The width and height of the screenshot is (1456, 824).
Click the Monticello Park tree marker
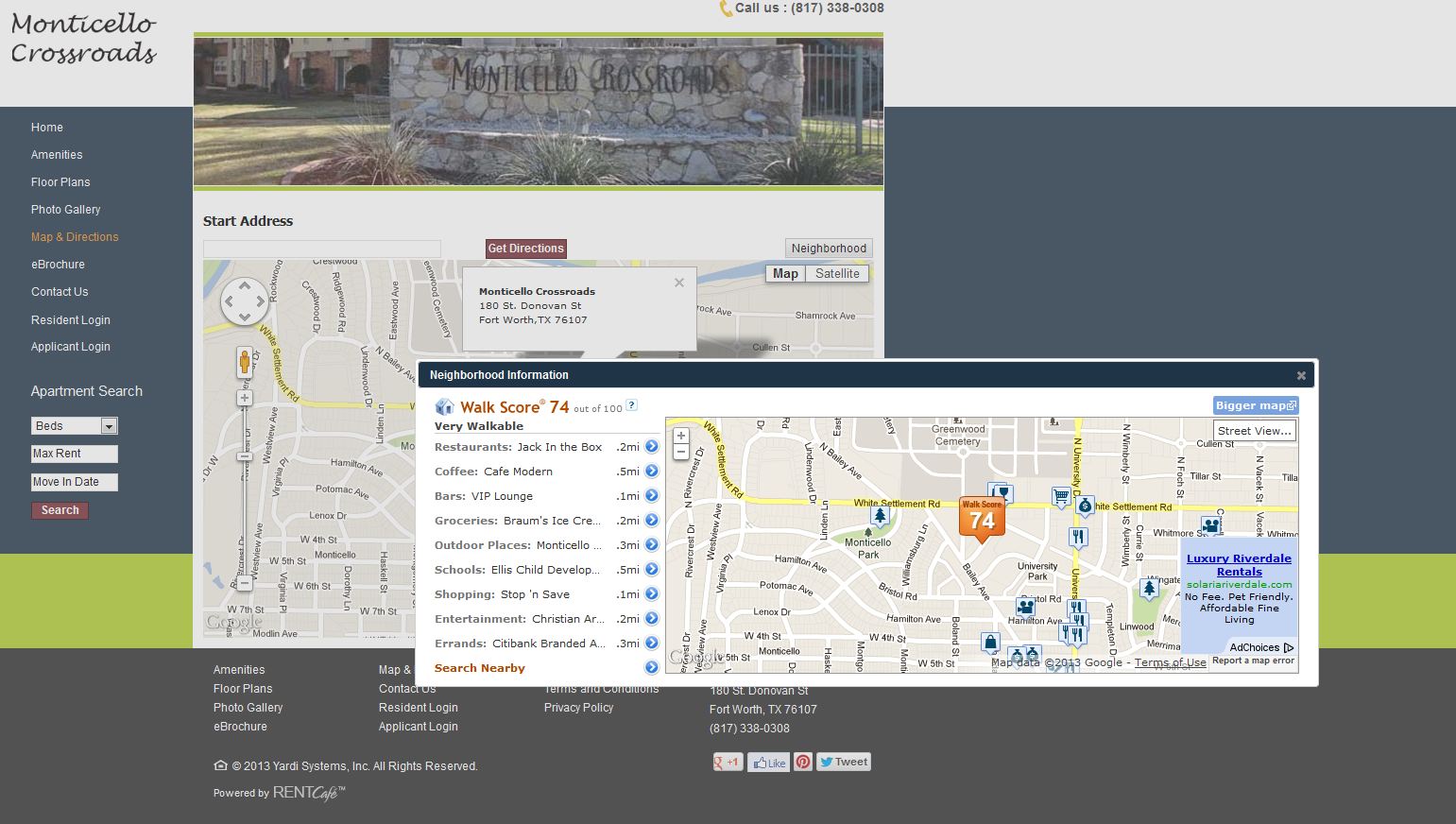[x=881, y=516]
